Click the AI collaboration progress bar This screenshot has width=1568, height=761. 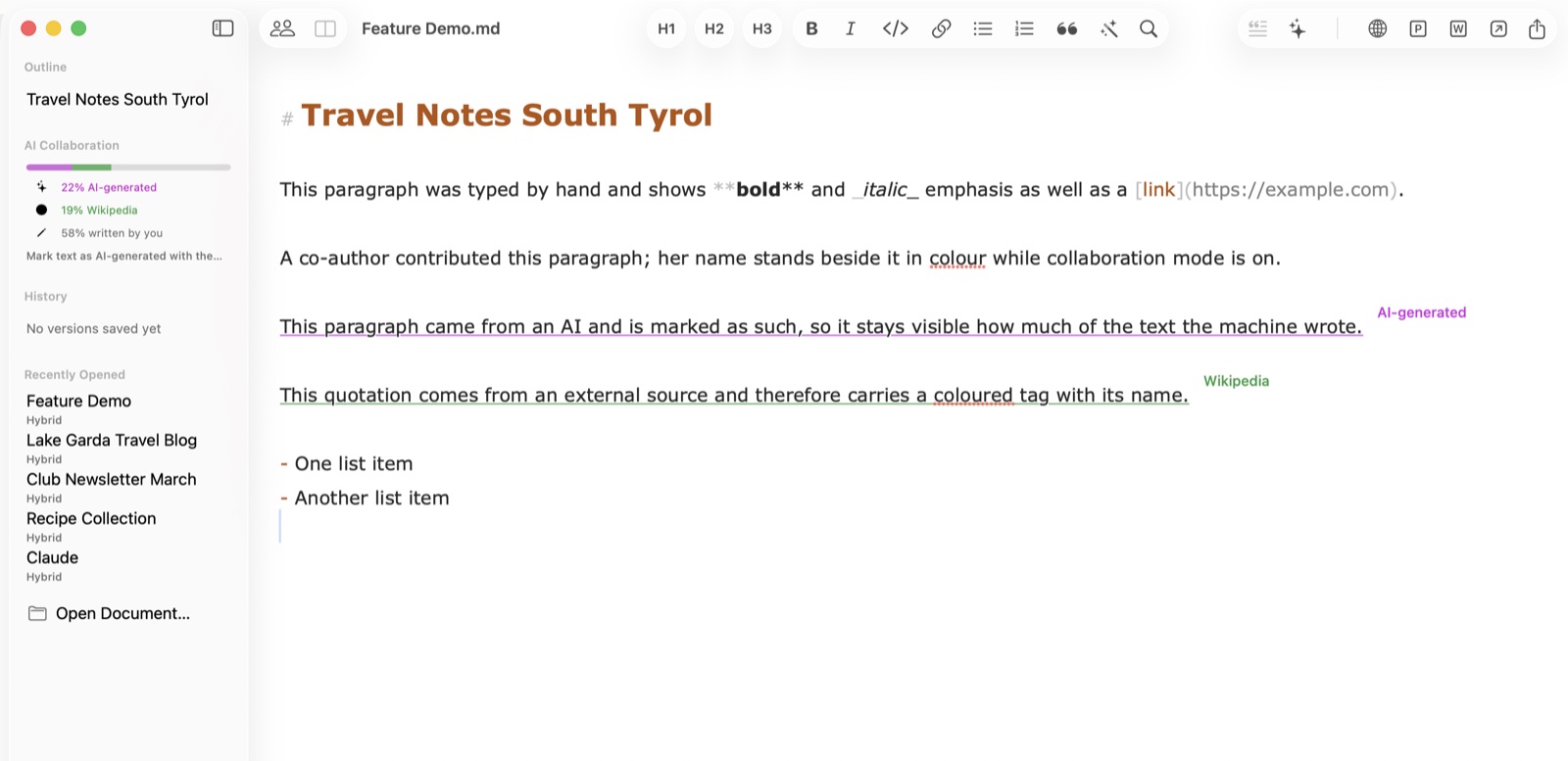128,167
